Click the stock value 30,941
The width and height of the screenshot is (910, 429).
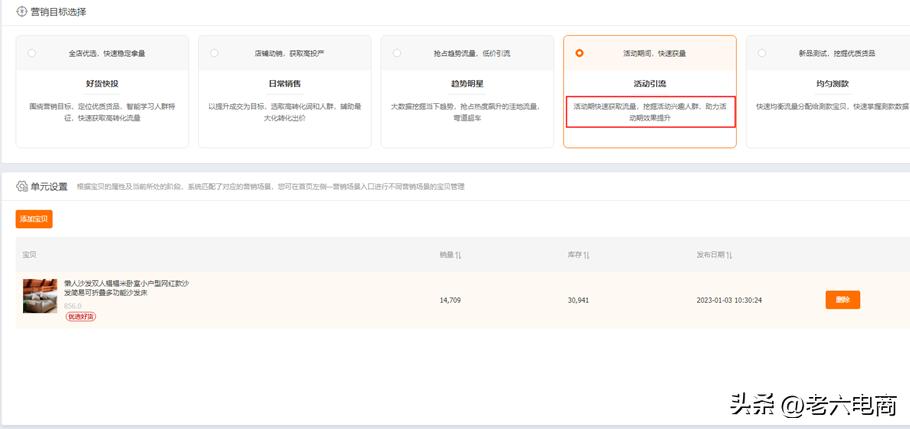pyautogui.click(x=579, y=300)
